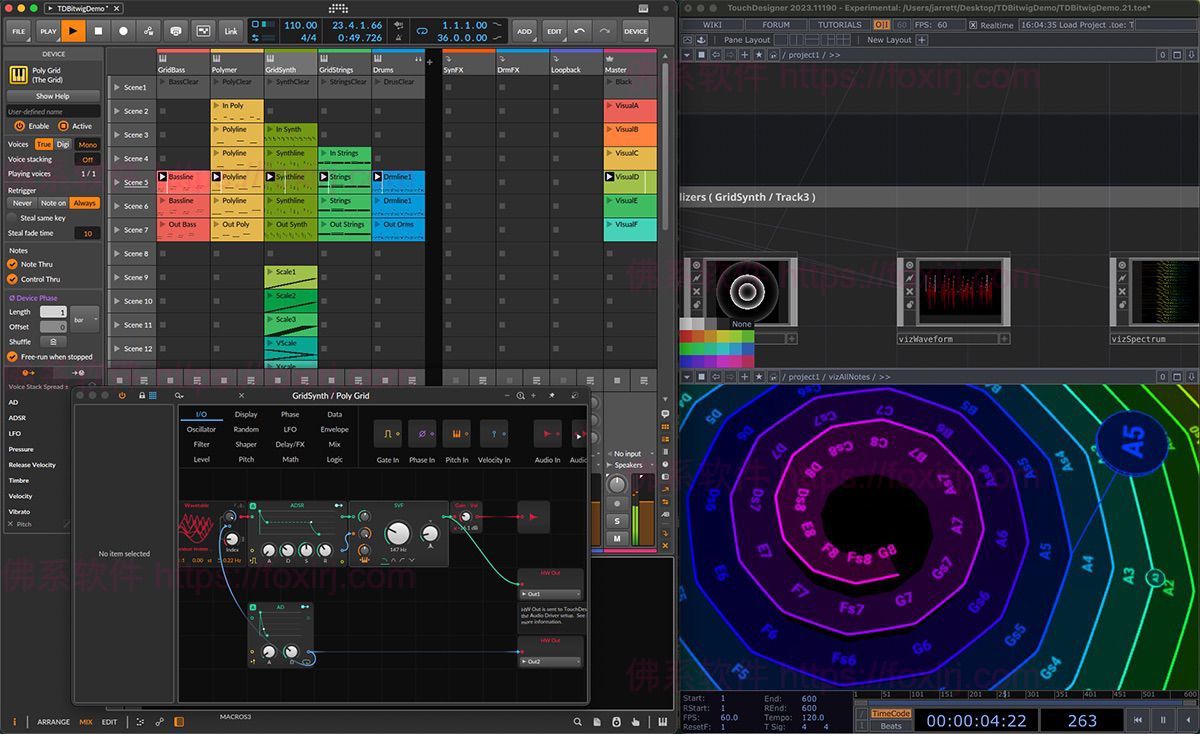Open the WIKI menu in TouchDesigner
Screen dimensions: 1200x734
tap(713, 25)
